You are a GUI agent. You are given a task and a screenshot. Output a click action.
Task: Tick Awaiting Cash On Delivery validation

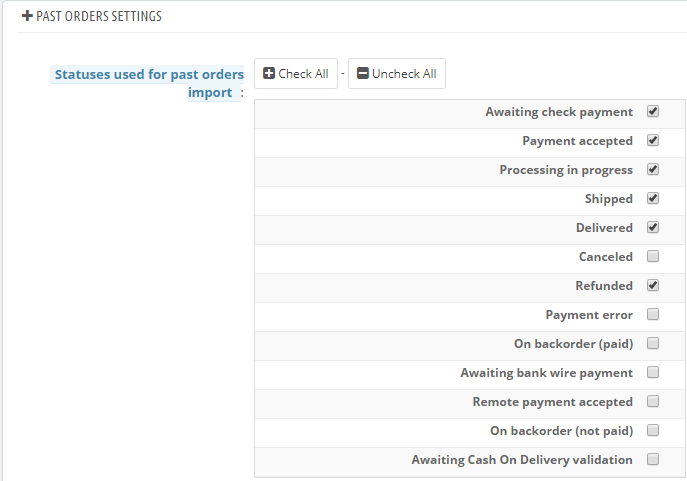click(653, 459)
